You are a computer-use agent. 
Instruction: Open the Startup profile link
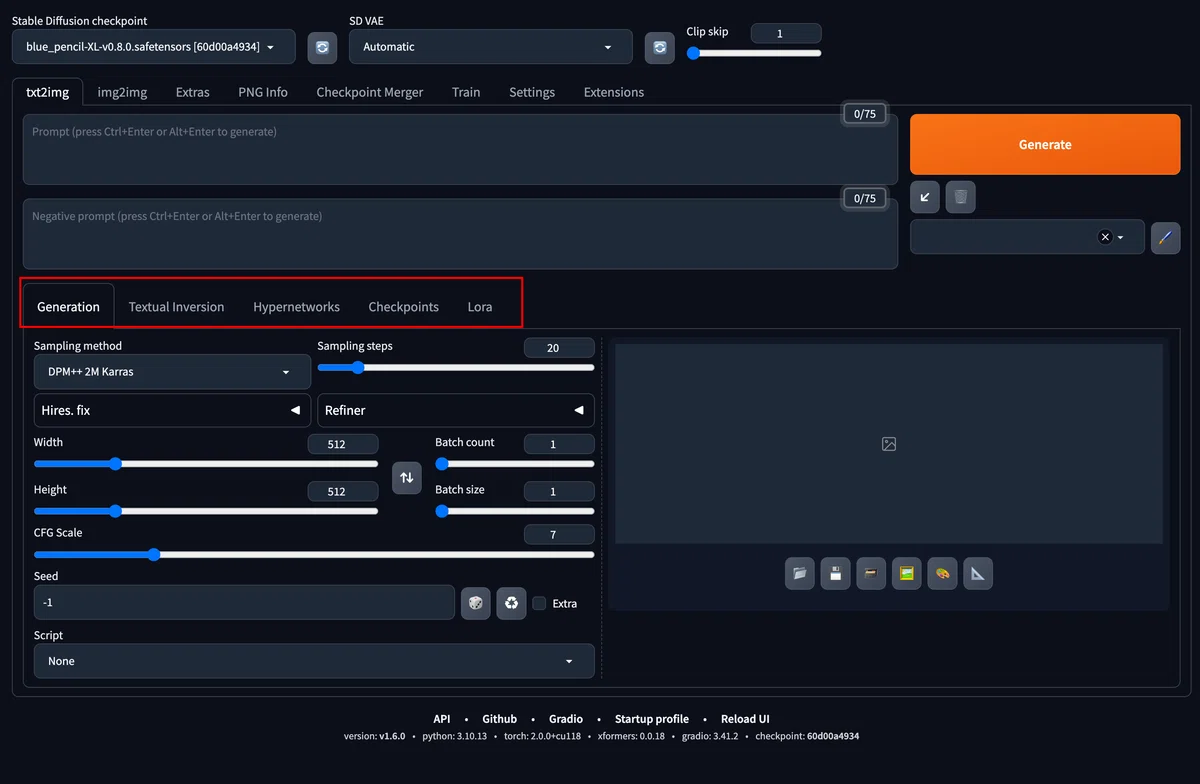[x=652, y=719]
